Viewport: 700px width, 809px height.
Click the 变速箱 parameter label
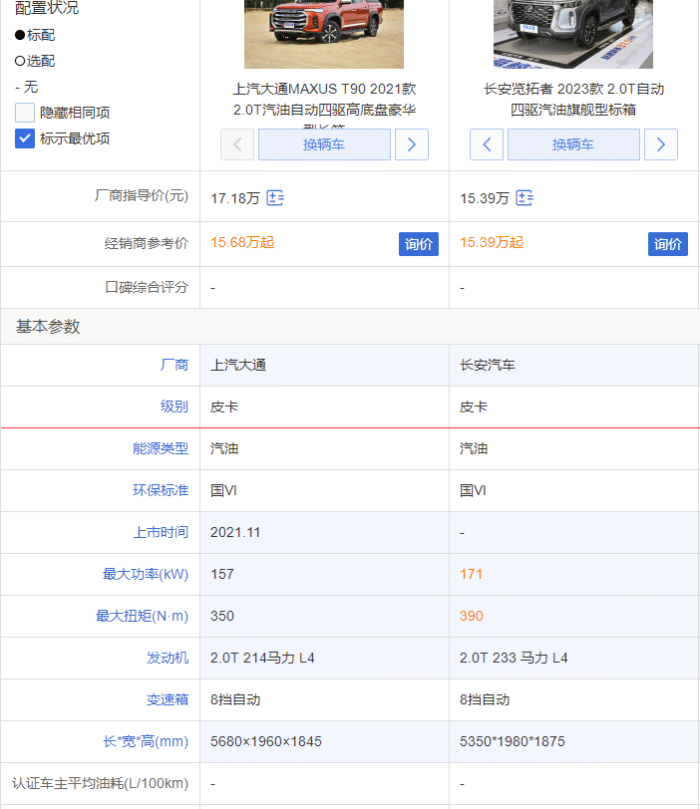coord(168,700)
